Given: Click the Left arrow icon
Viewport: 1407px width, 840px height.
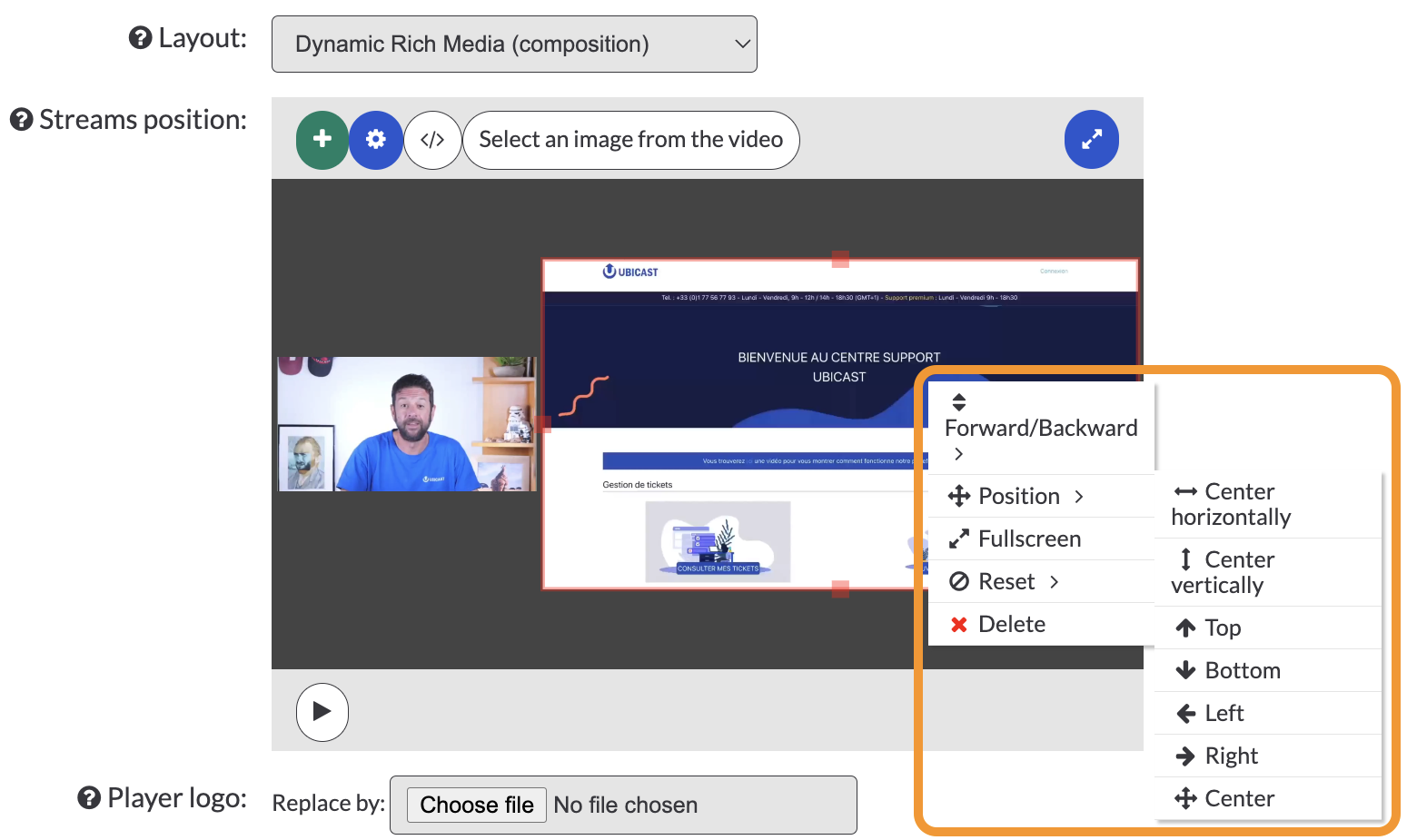Looking at the screenshot, I should point(1185,713).
